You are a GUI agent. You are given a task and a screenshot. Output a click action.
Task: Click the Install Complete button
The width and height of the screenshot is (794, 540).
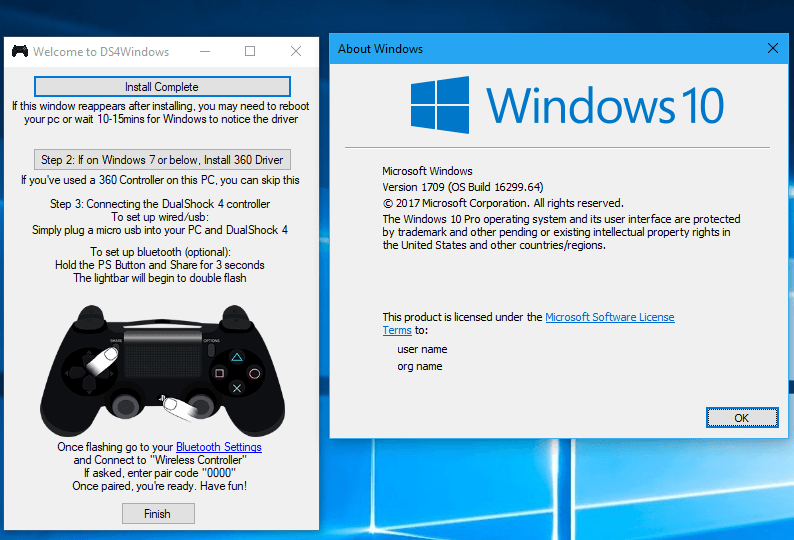tap(162, 87)
